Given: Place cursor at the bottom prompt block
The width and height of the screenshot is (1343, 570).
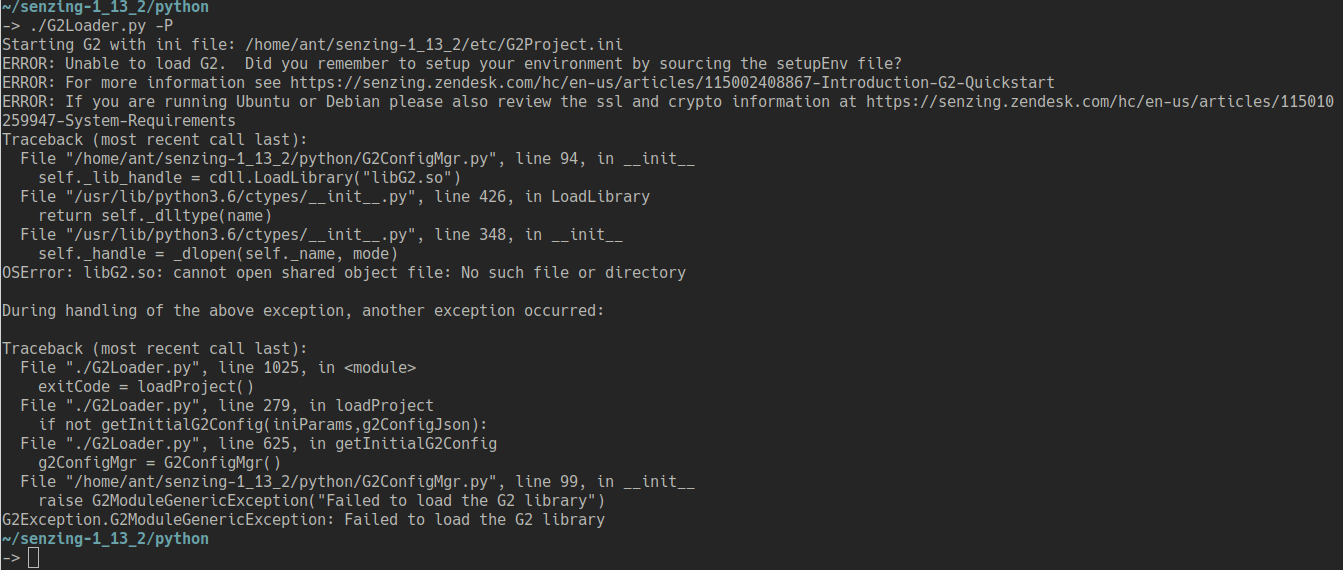Looking at the screenshot, I should point(34,558).
